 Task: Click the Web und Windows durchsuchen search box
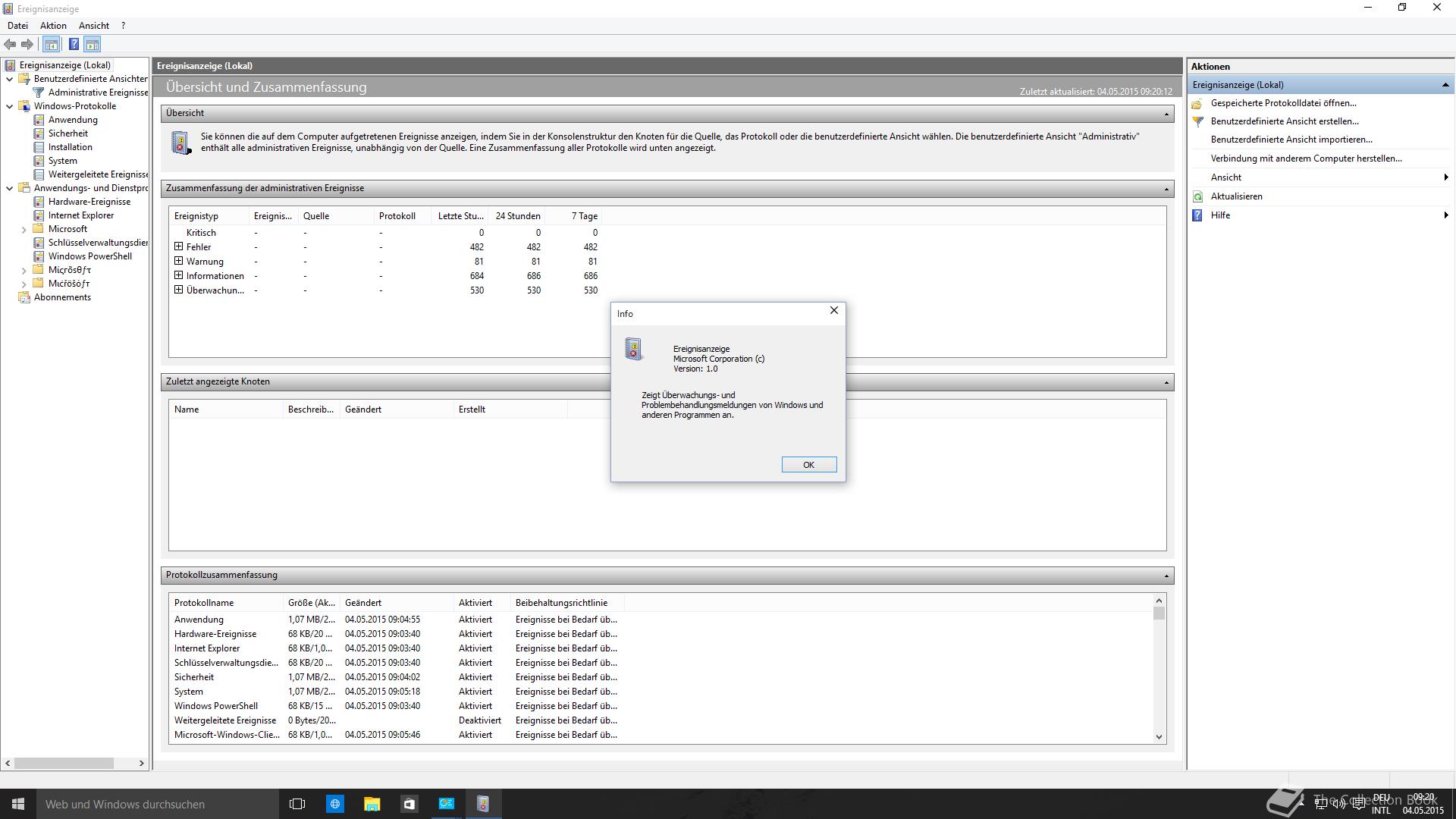158,804
